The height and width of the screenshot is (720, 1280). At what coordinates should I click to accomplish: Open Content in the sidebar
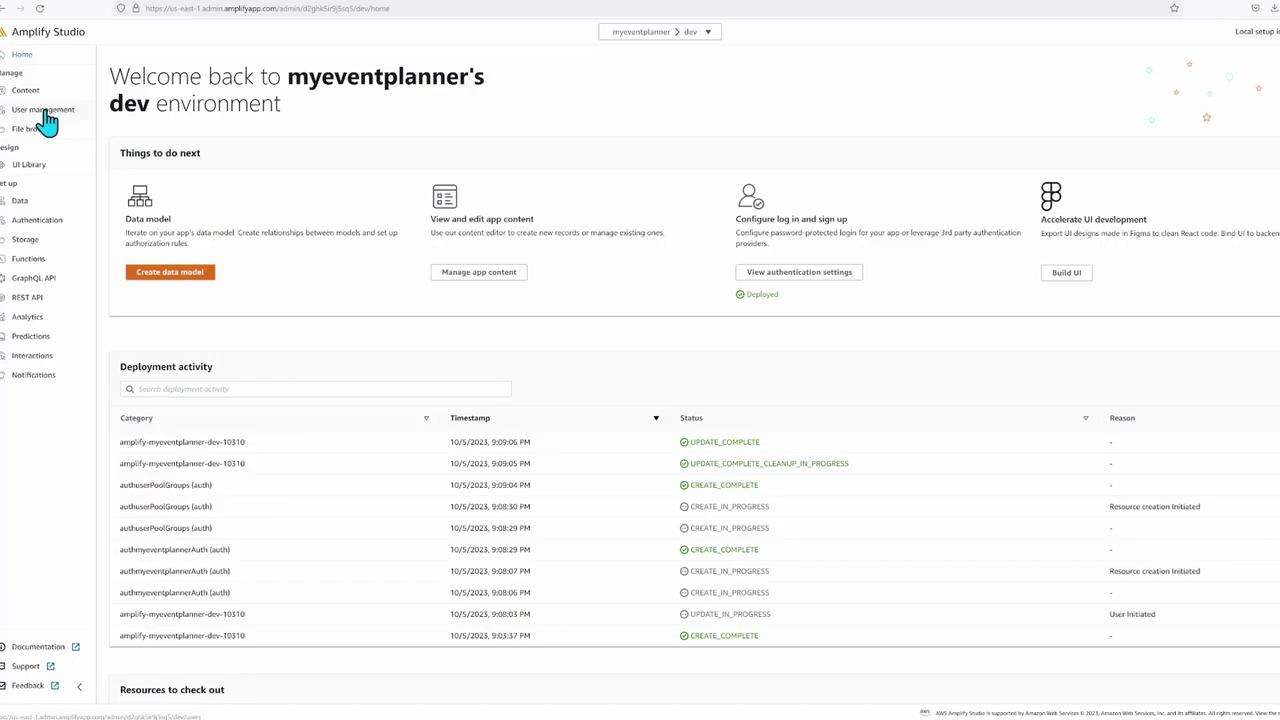tap(26, 90)
